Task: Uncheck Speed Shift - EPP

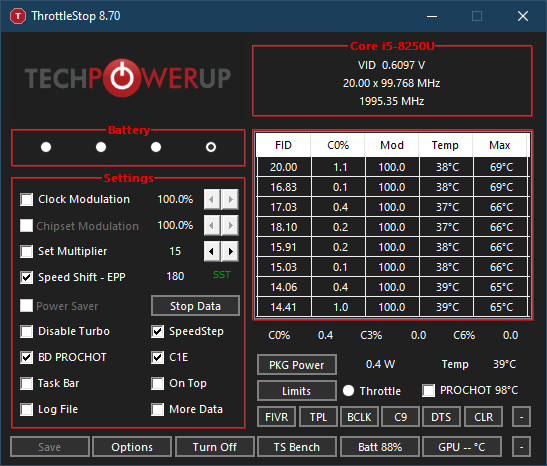Action: pyautogui.click(x=27, y=278)
